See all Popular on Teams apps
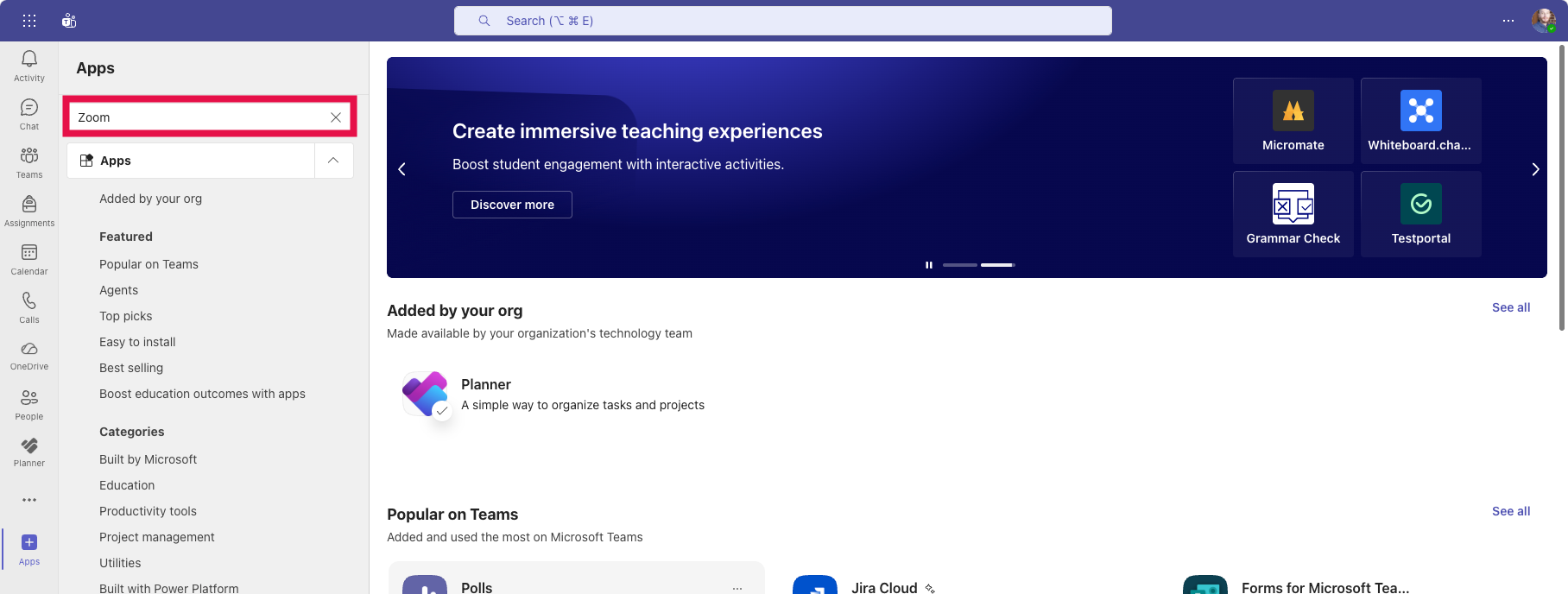 click(1511, 511)
